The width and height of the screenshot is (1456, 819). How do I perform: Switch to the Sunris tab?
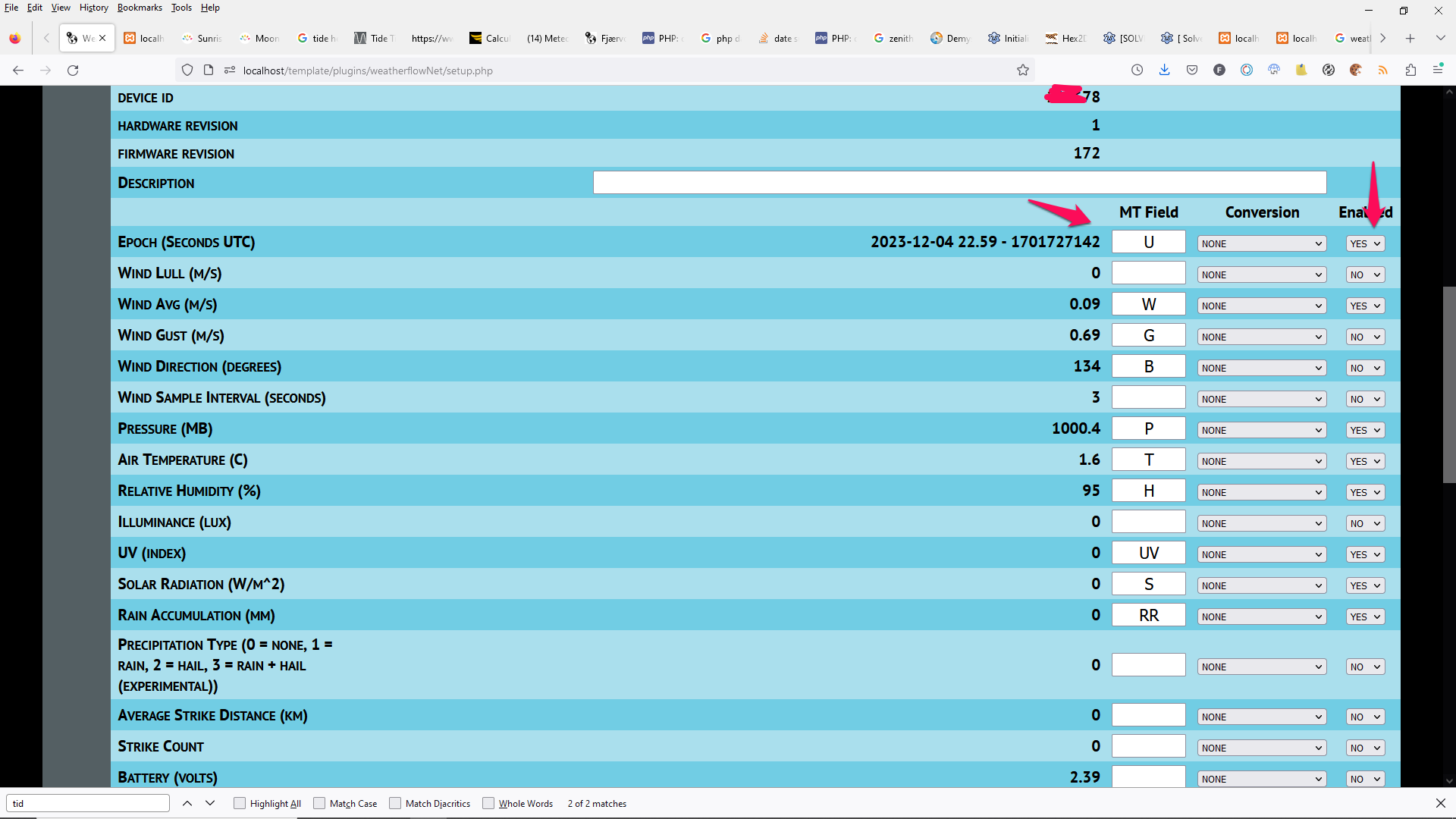pyautogui.click(x=203, y=38)
